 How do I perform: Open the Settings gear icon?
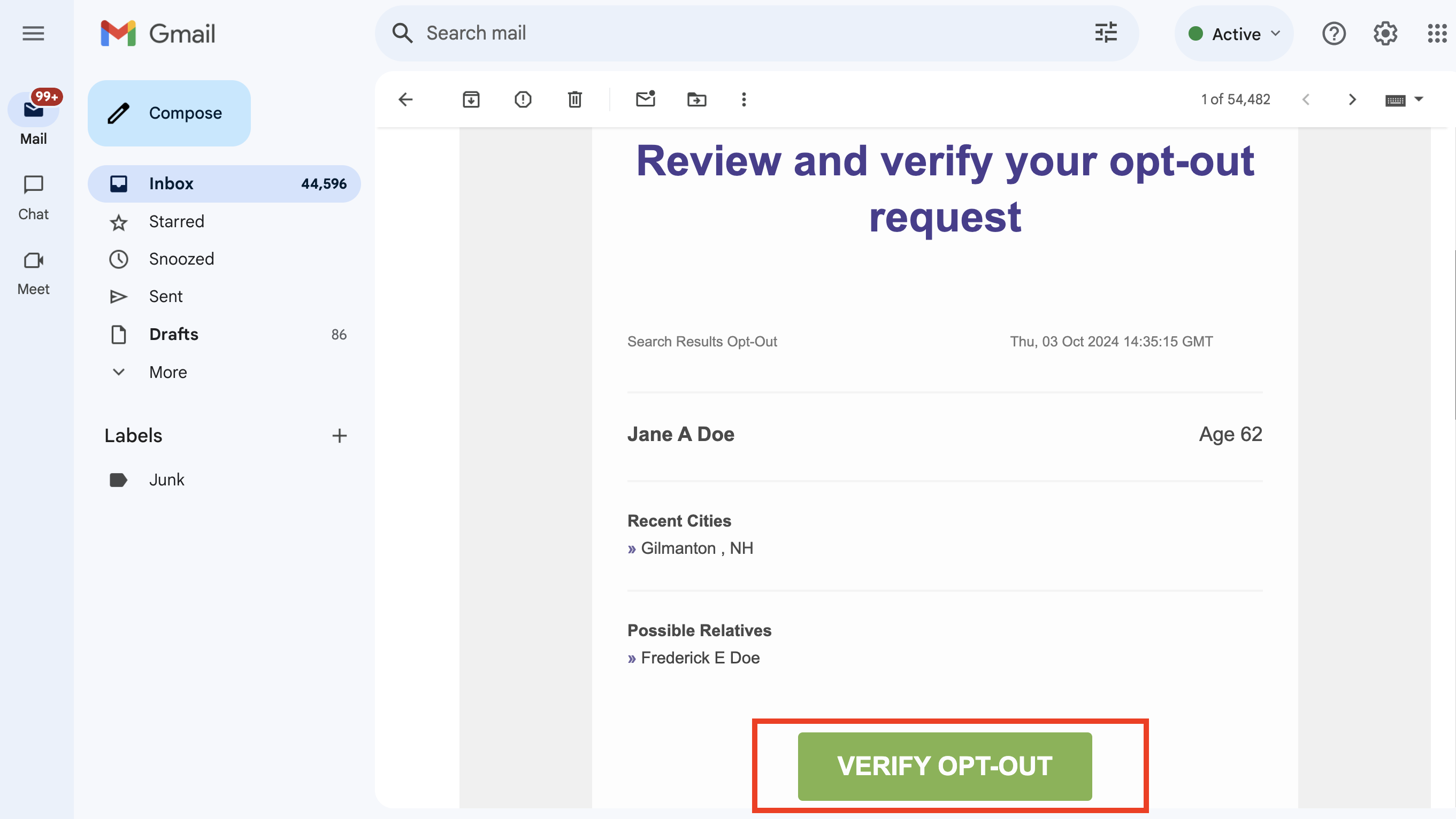point(1385,34)
